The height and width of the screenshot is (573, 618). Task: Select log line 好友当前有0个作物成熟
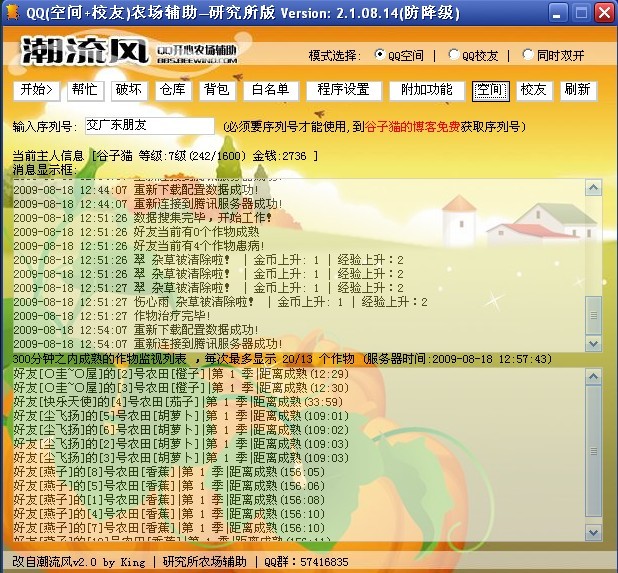[x=136, y=232]
